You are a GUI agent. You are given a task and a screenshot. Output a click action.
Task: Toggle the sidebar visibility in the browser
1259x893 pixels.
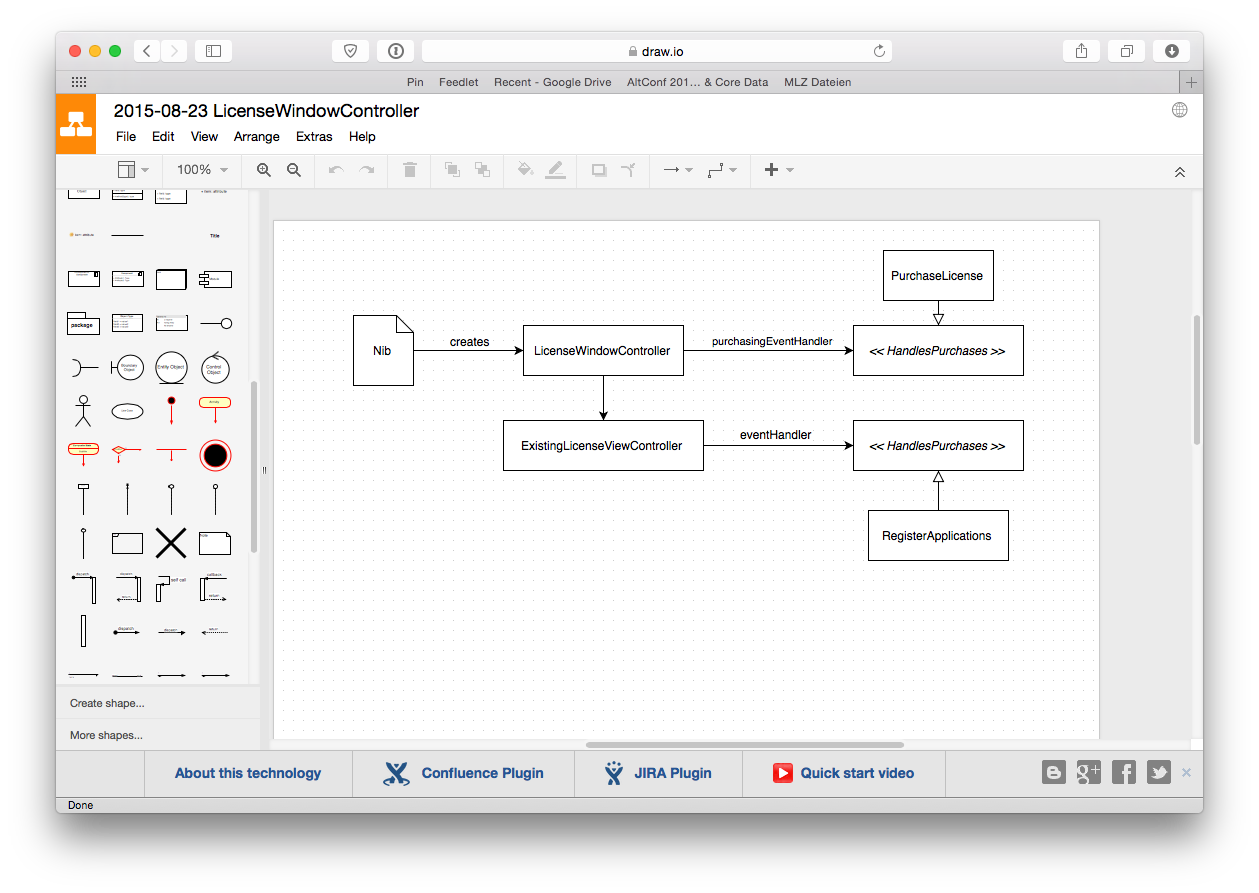[x=213, y=50]
